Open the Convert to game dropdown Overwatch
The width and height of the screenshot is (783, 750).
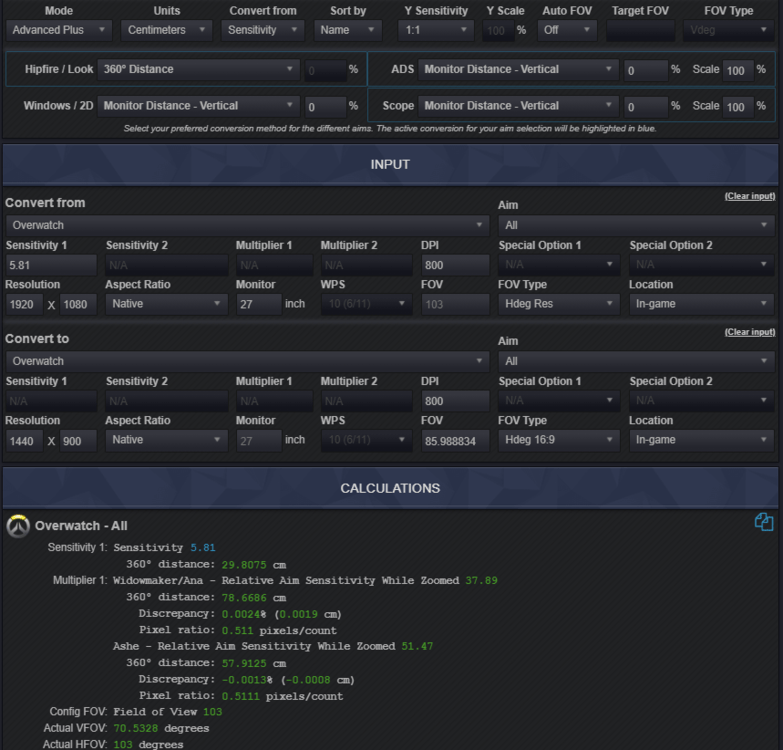(248, 361)
